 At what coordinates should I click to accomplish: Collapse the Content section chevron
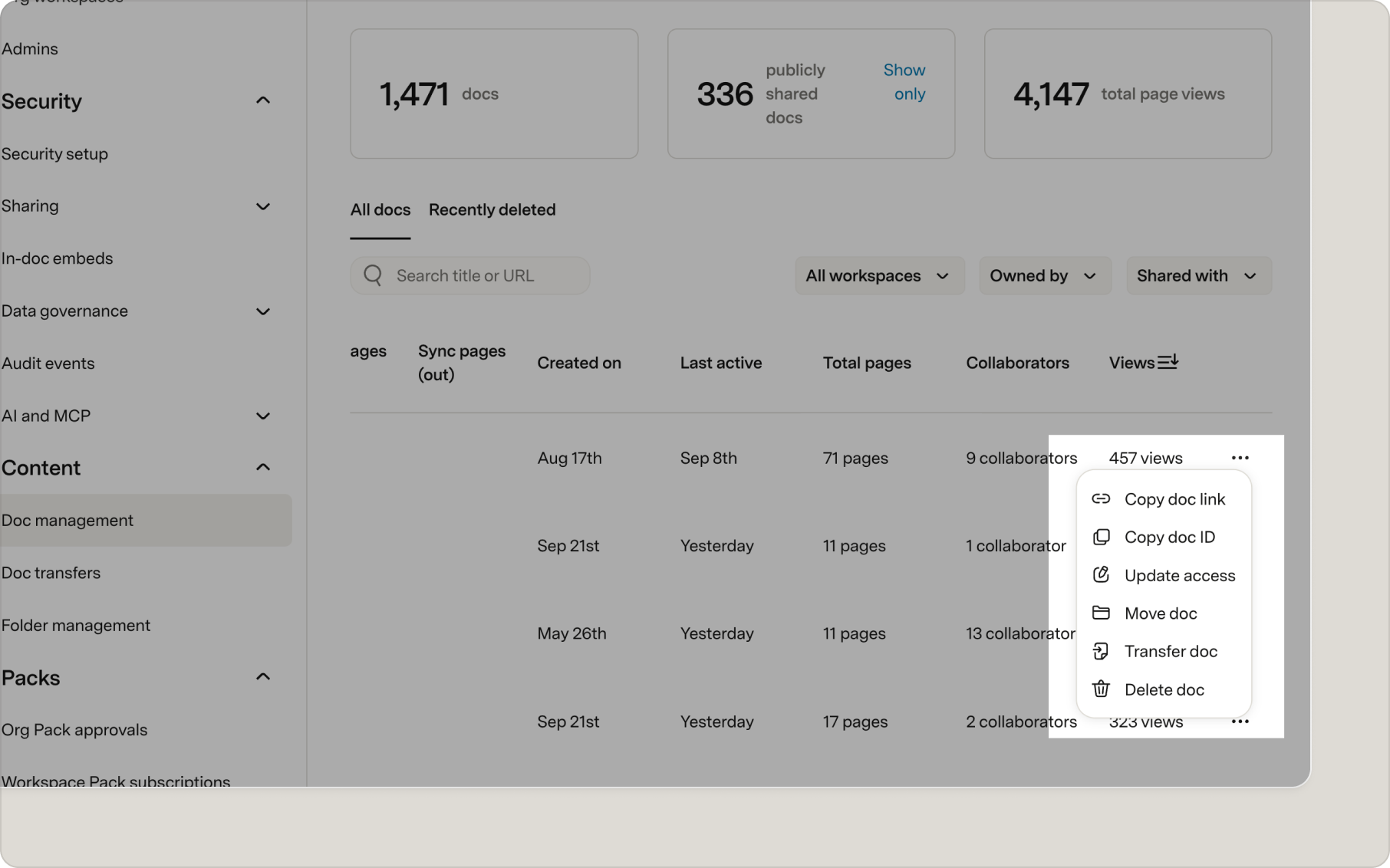point(263,467)
